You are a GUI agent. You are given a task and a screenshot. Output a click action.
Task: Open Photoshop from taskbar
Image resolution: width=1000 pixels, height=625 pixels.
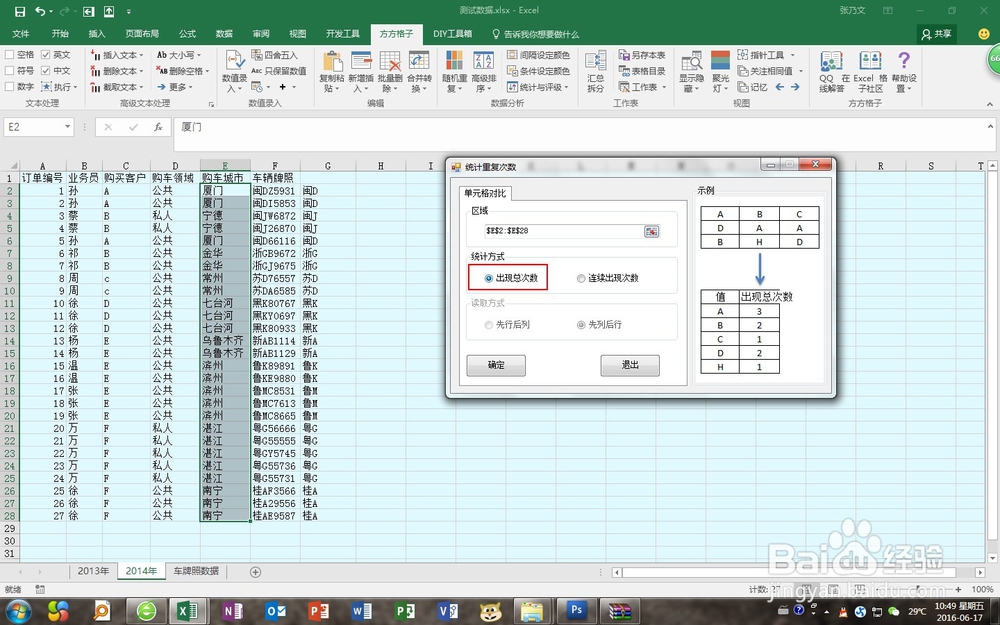[576, 611]
